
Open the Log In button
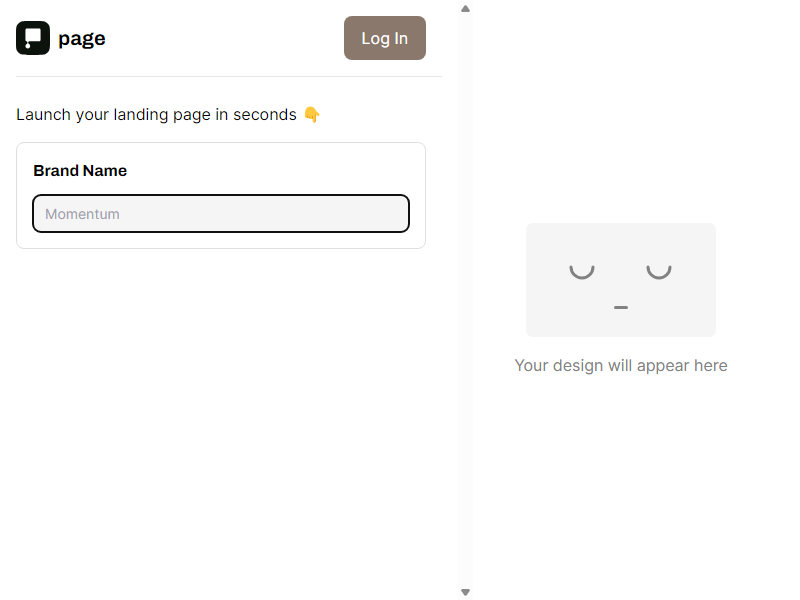[385, 38]
